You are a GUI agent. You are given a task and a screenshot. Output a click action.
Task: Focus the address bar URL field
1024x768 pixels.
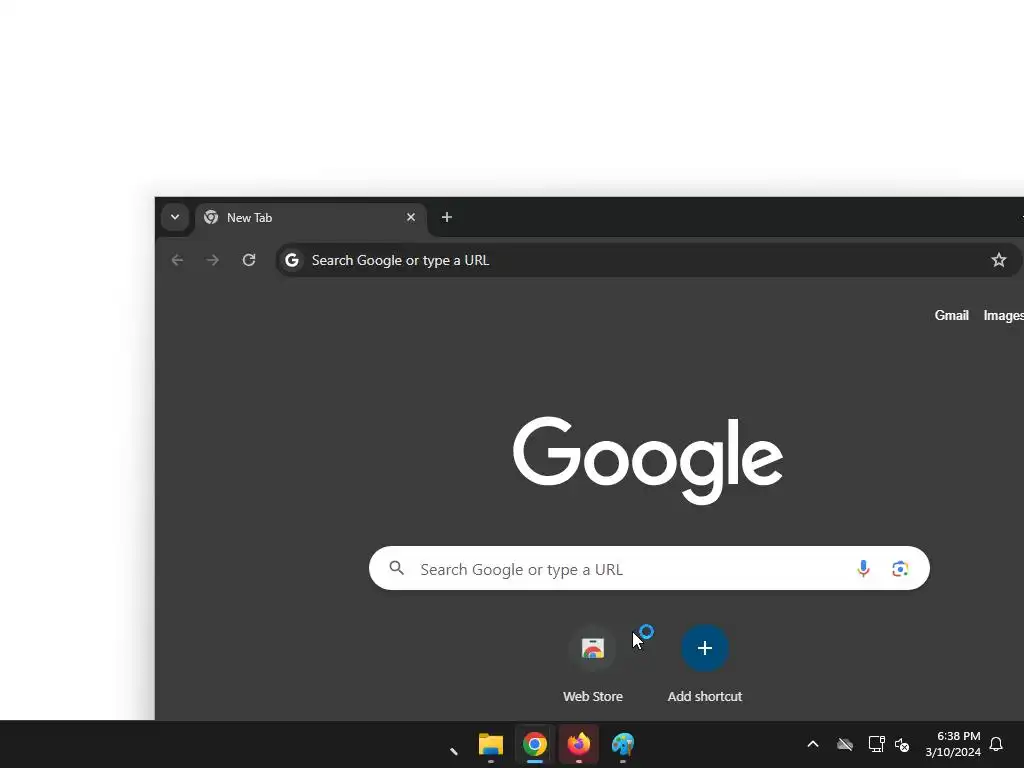(x=647, y=260)
